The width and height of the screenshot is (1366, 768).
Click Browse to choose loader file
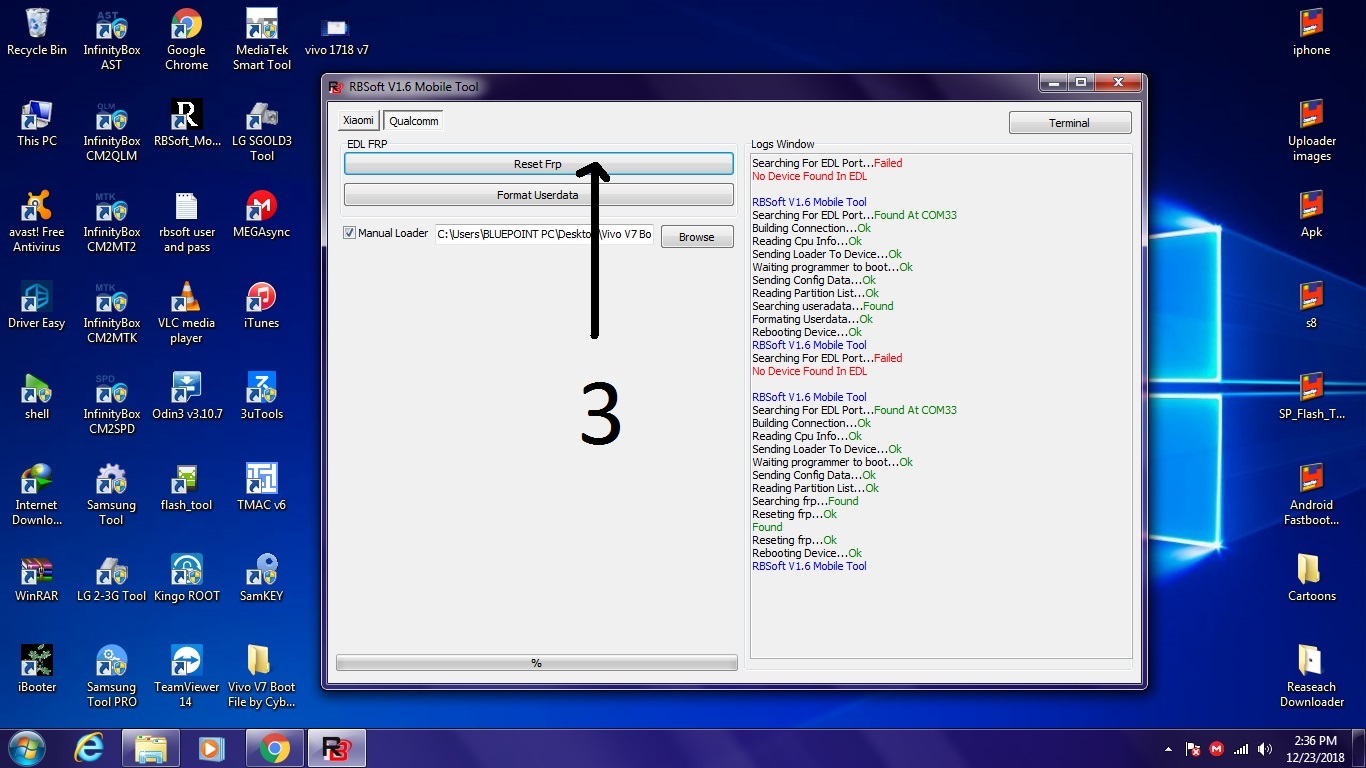point(696,237)
